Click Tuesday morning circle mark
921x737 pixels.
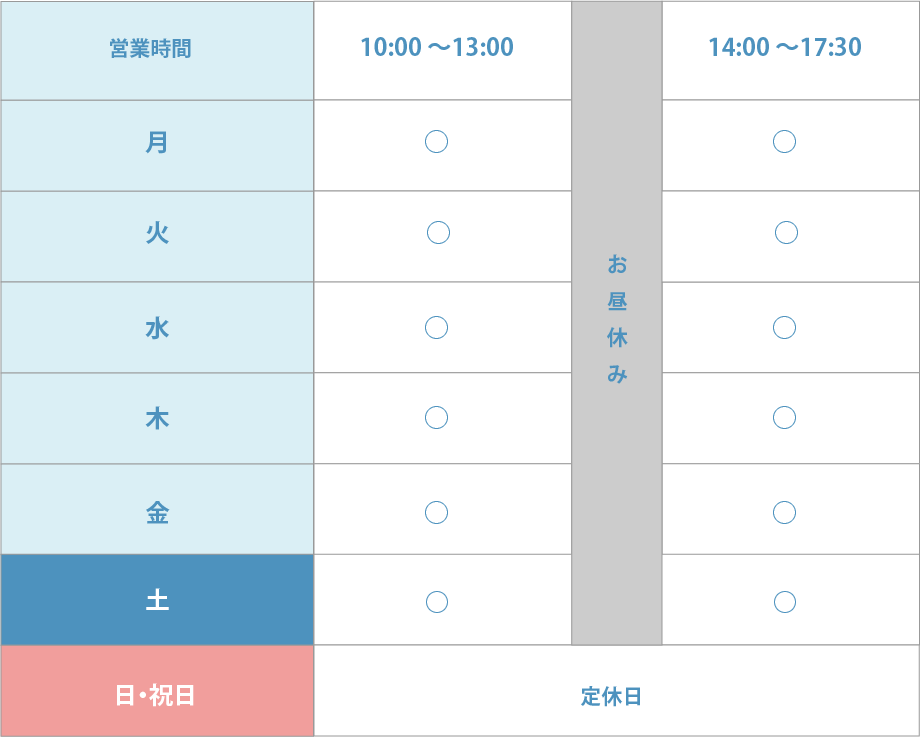[438, 233]
